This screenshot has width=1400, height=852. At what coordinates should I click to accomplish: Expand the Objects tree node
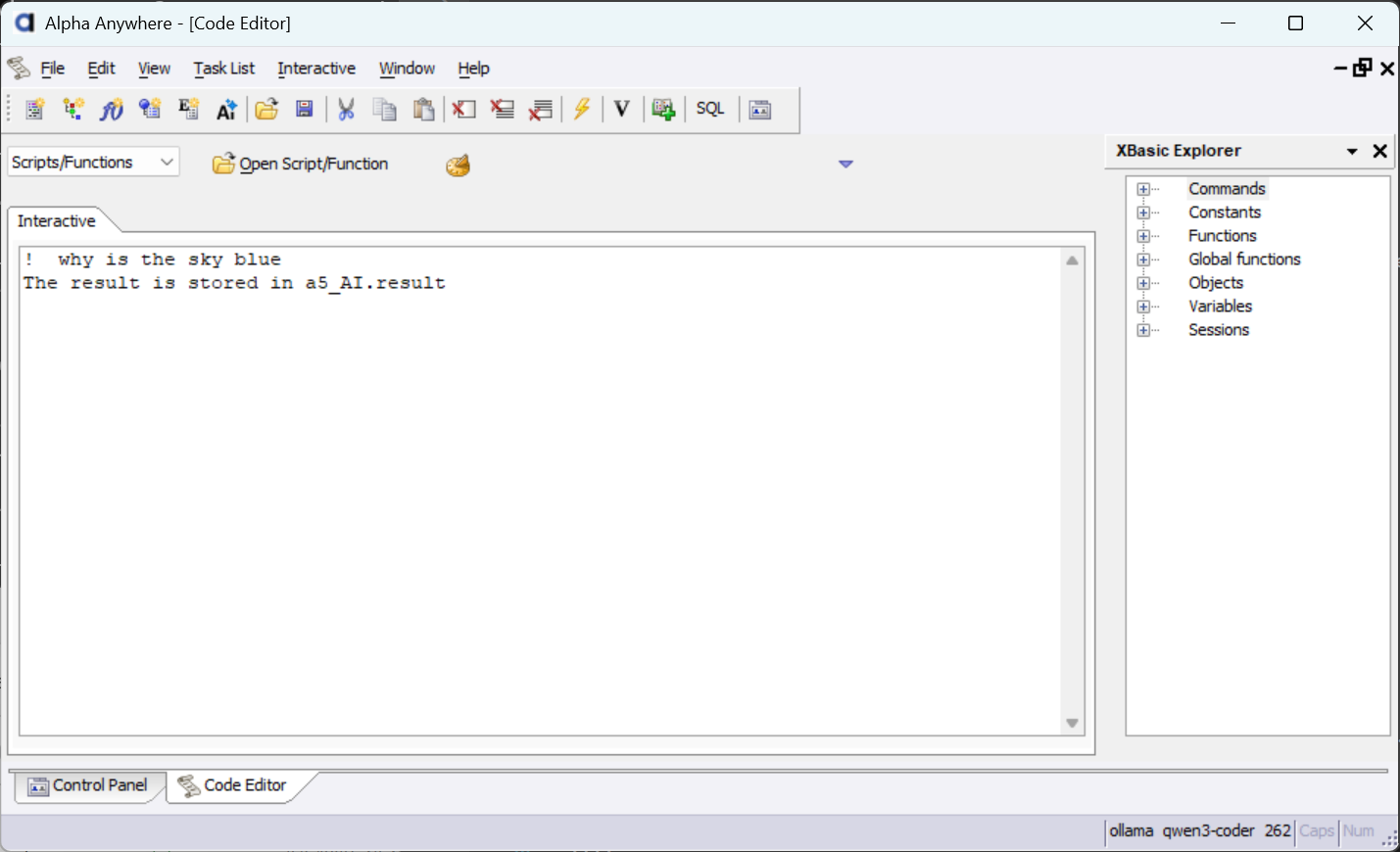pyautogui.click(x=1143, y=283)
